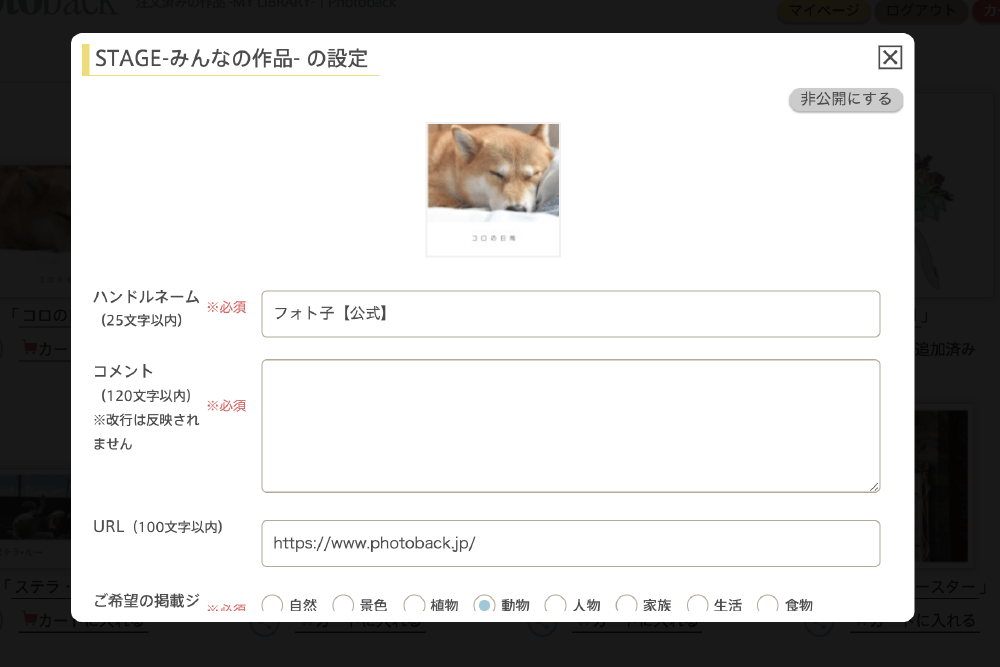Choose the 植物 genre option
Image resolution: width=1000 pixels, height=667 pixels.
point(414,605)
